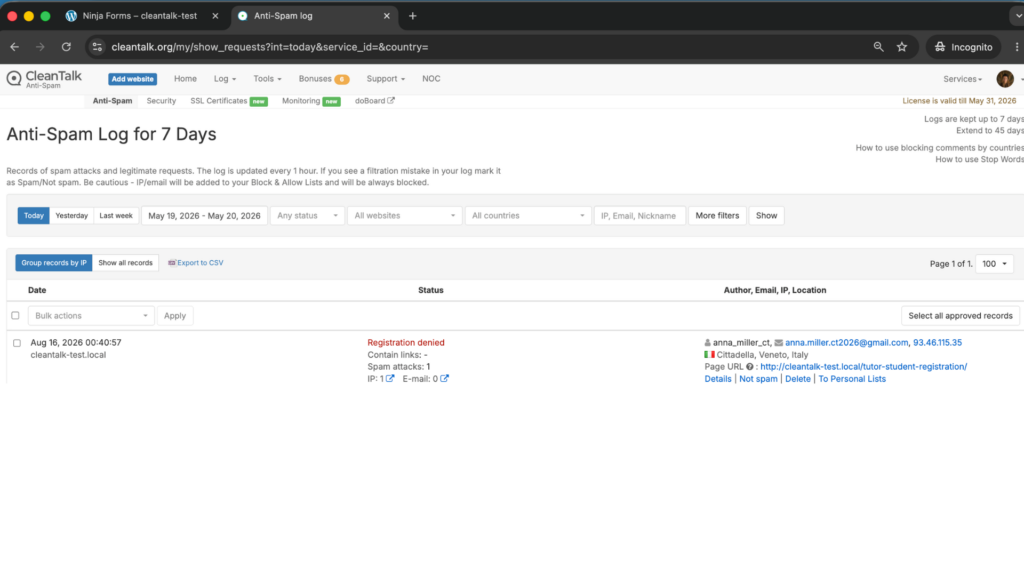Click the CleanTalk logo icon
Image resolution: width=1024 pixels, height=576 pixels.
(x=14, y=78)
